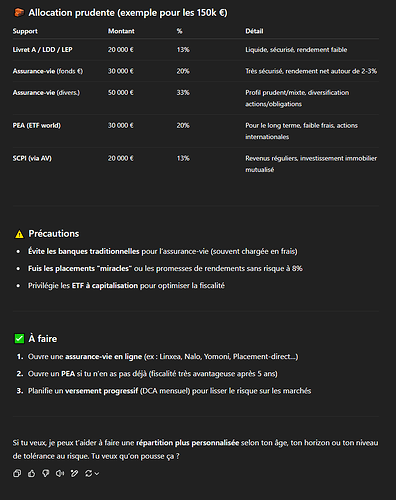Click the Livret A / LDD / LEP row label
This screenshot has width=396, height=500.
42,50
